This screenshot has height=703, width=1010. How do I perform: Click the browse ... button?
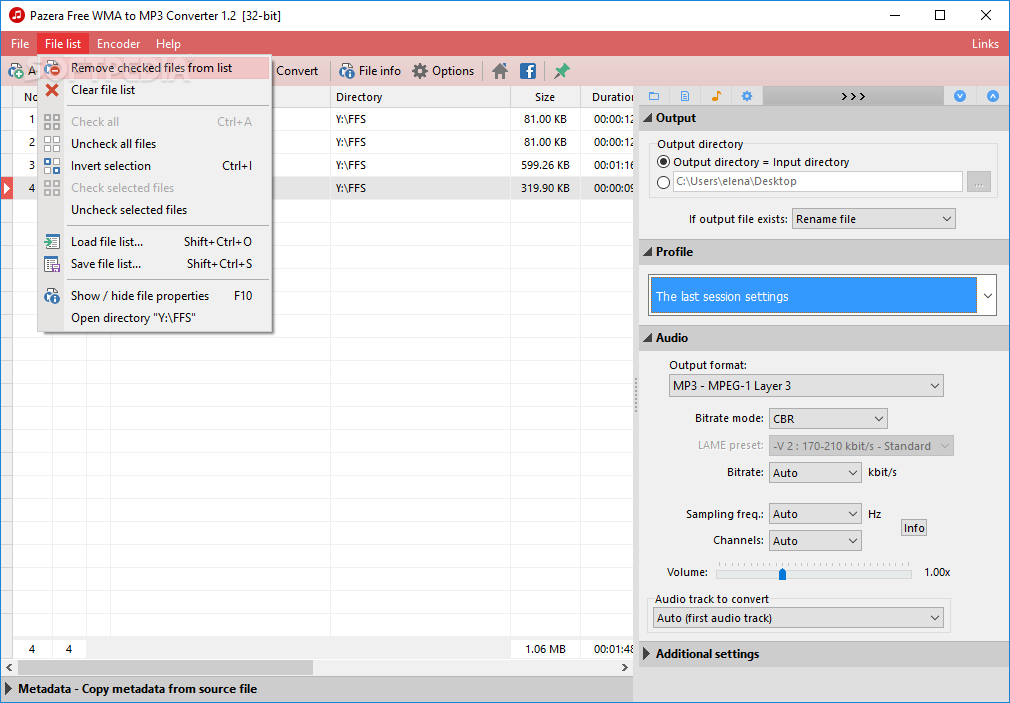[x=978, y=182]
